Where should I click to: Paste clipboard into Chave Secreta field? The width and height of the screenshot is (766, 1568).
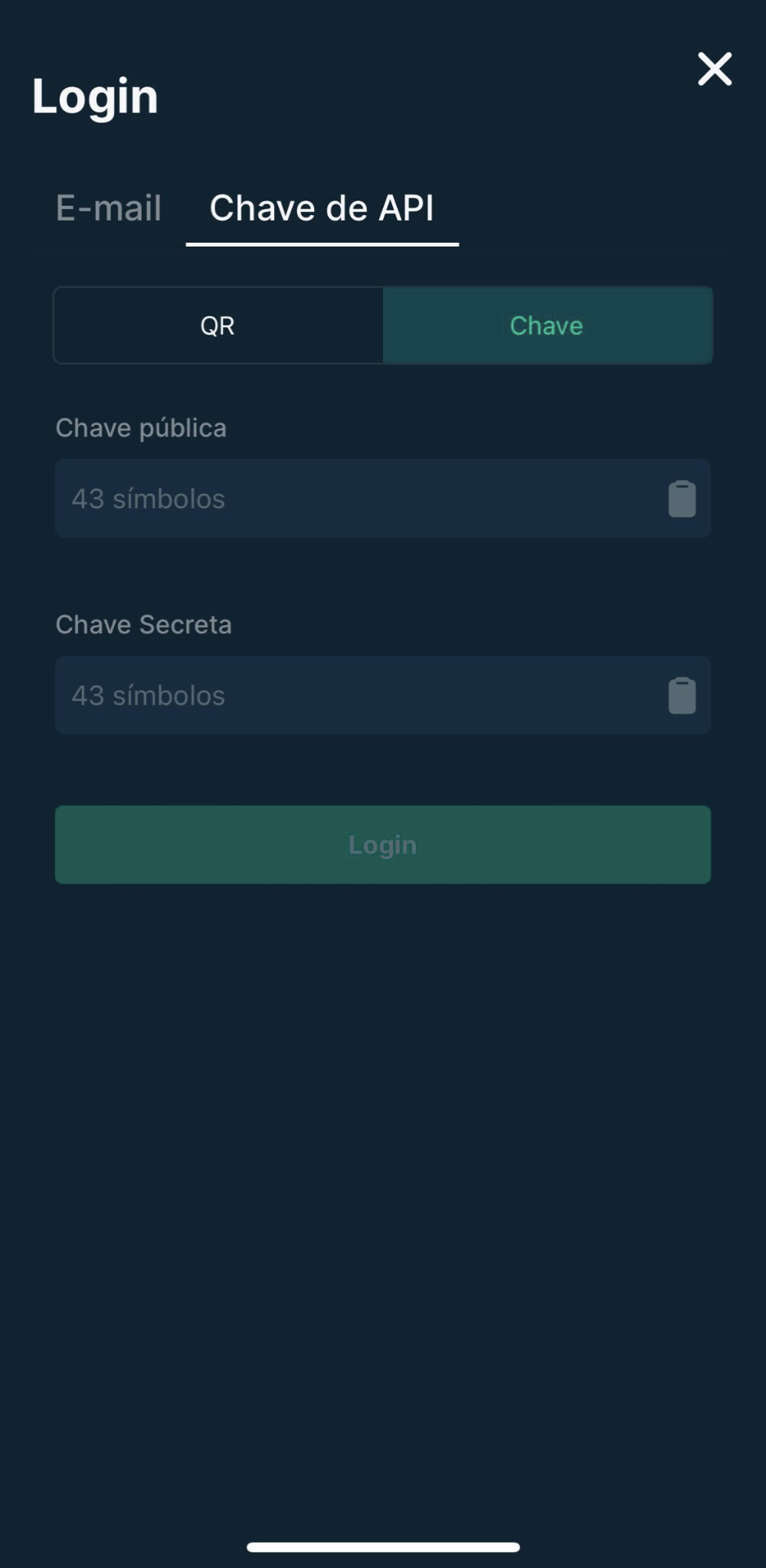[x=682, y=696]
